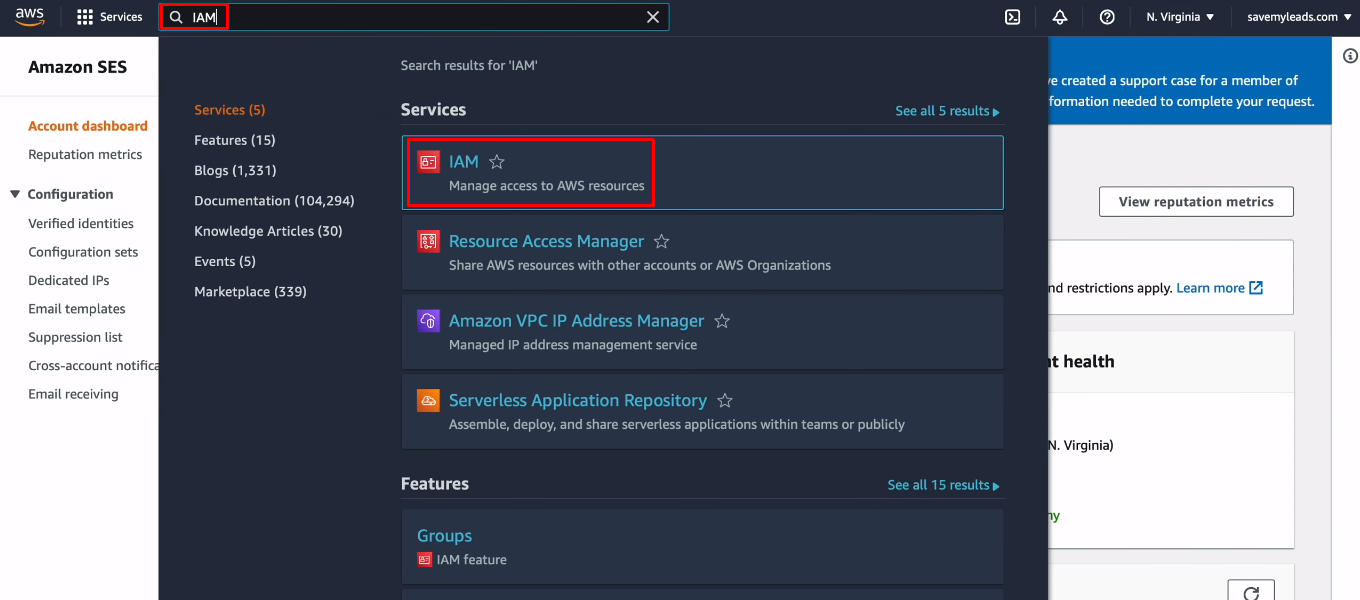Open the help question mark icon
Screen dimensions: 1360x600
pos(1107,17)
